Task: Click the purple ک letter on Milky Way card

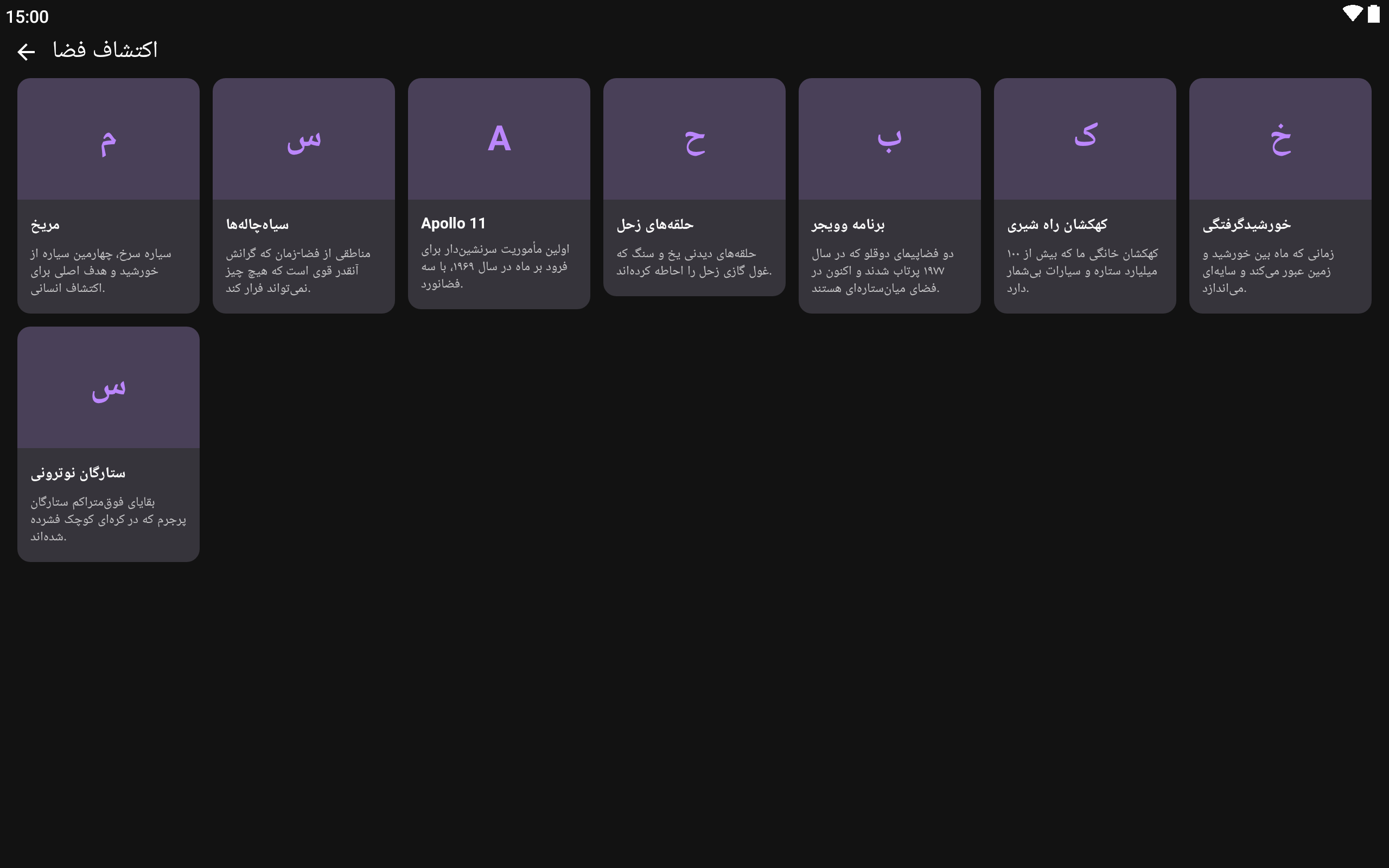Action: tap(1085, 136)
